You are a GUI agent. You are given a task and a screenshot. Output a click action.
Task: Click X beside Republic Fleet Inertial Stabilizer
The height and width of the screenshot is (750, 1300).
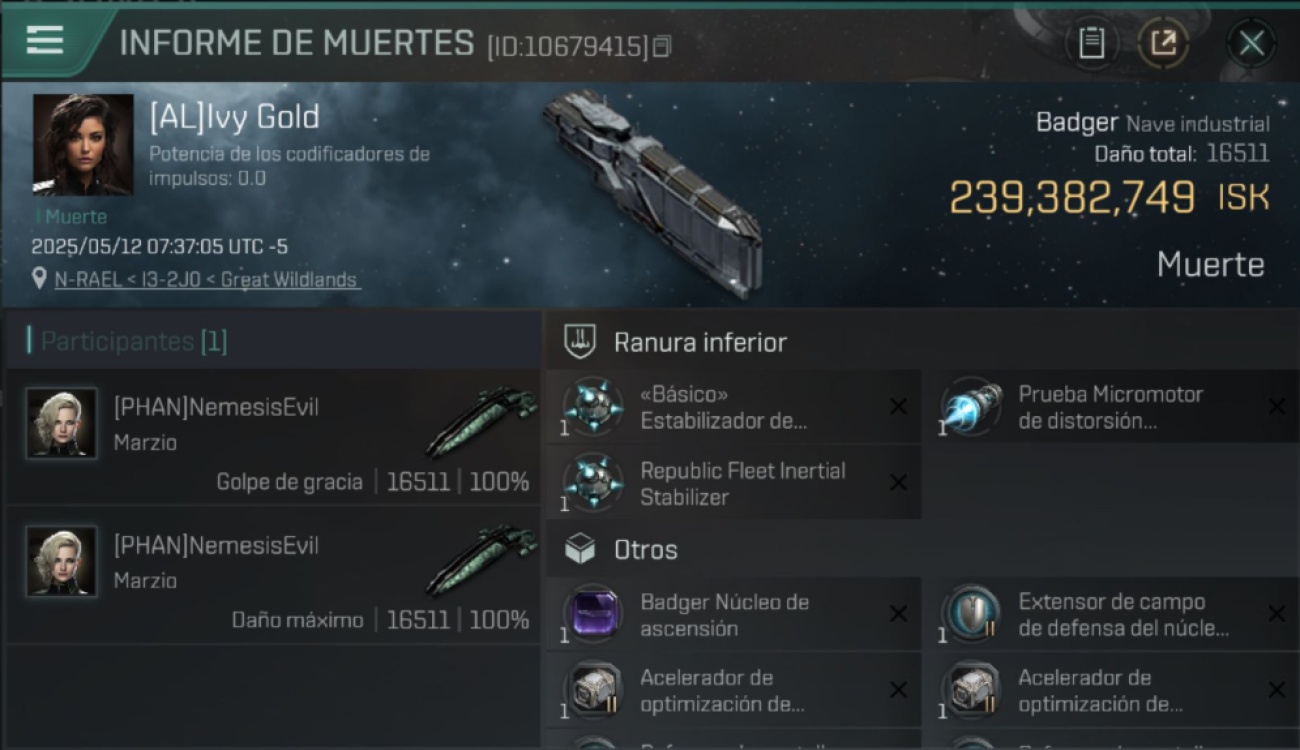(x=898, y=483)
